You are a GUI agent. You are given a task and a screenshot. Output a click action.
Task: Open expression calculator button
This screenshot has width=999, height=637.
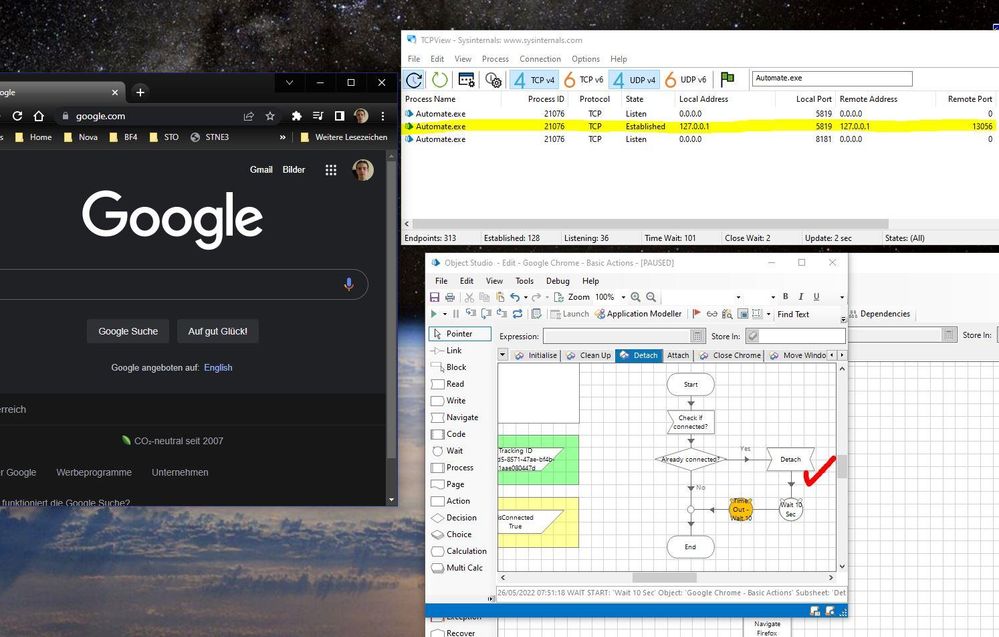(698, 336)
